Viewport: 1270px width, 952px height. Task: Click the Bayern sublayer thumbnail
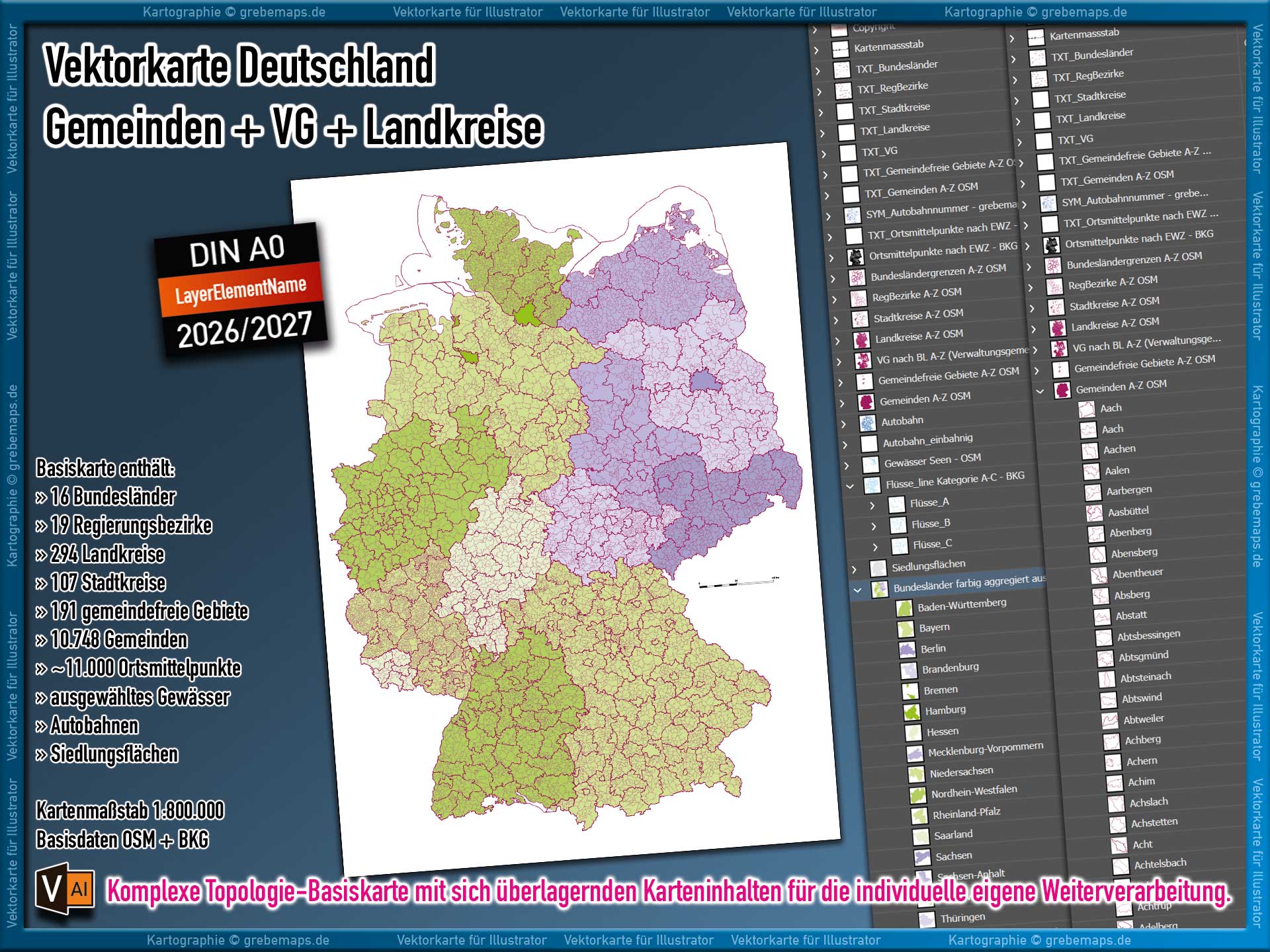click(906, 629)
